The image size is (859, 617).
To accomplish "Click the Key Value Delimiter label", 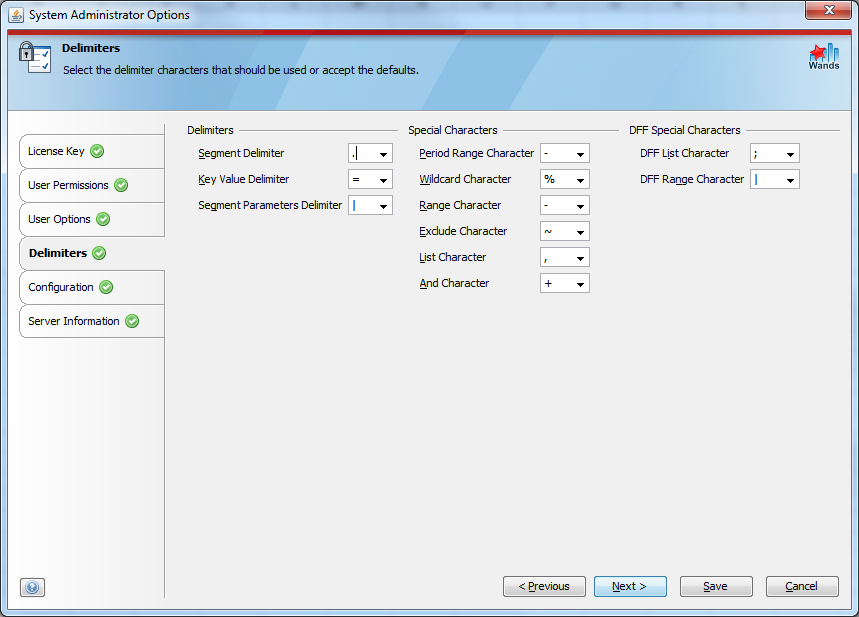I will pos(243,179).
